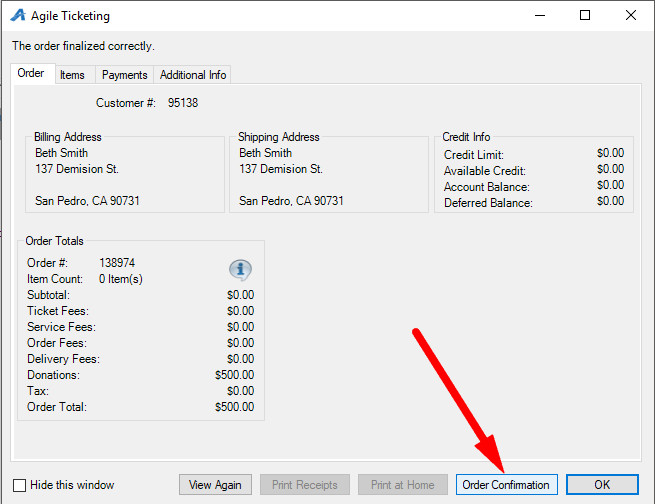Click the Account Balance $0.00 value
Screen dimensions: 655x504
(610, 185)
